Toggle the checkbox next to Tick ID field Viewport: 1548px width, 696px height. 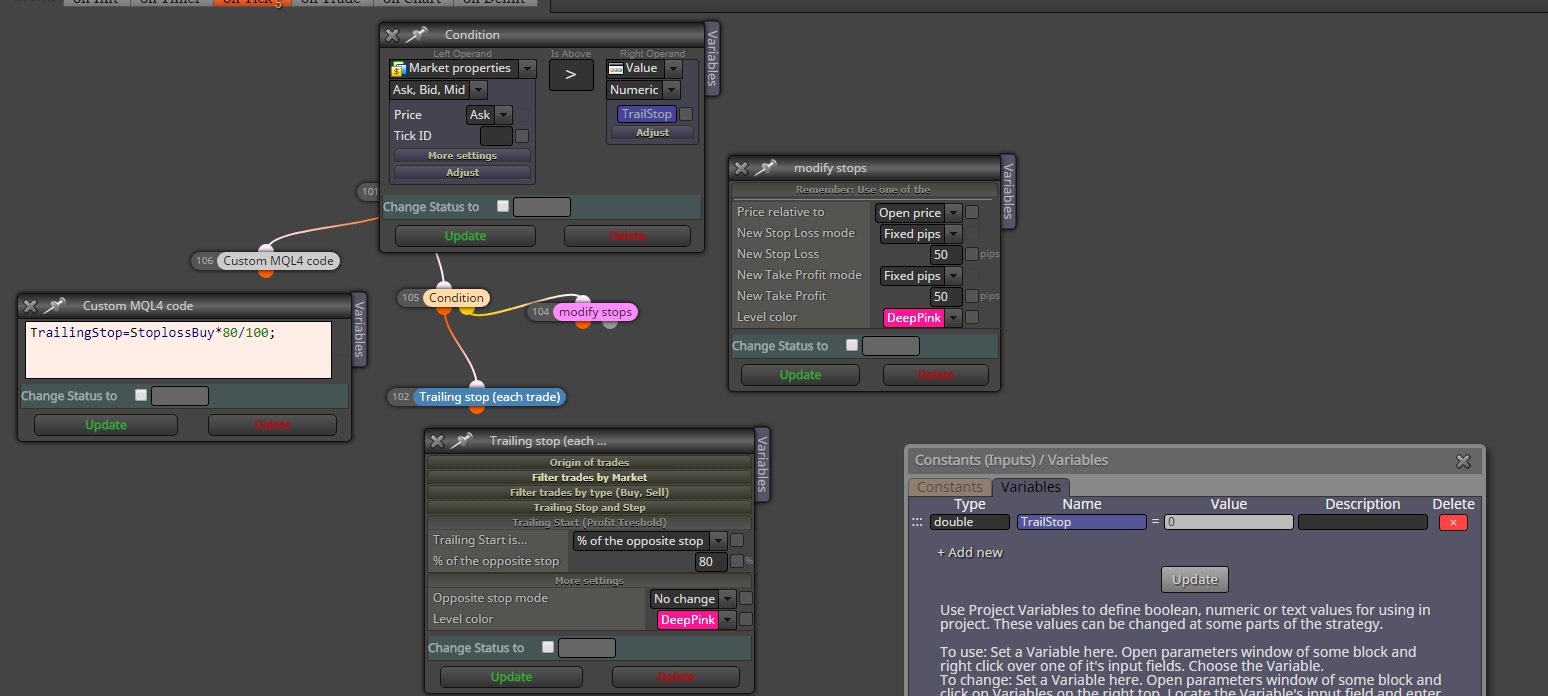(x=522, y=136)
